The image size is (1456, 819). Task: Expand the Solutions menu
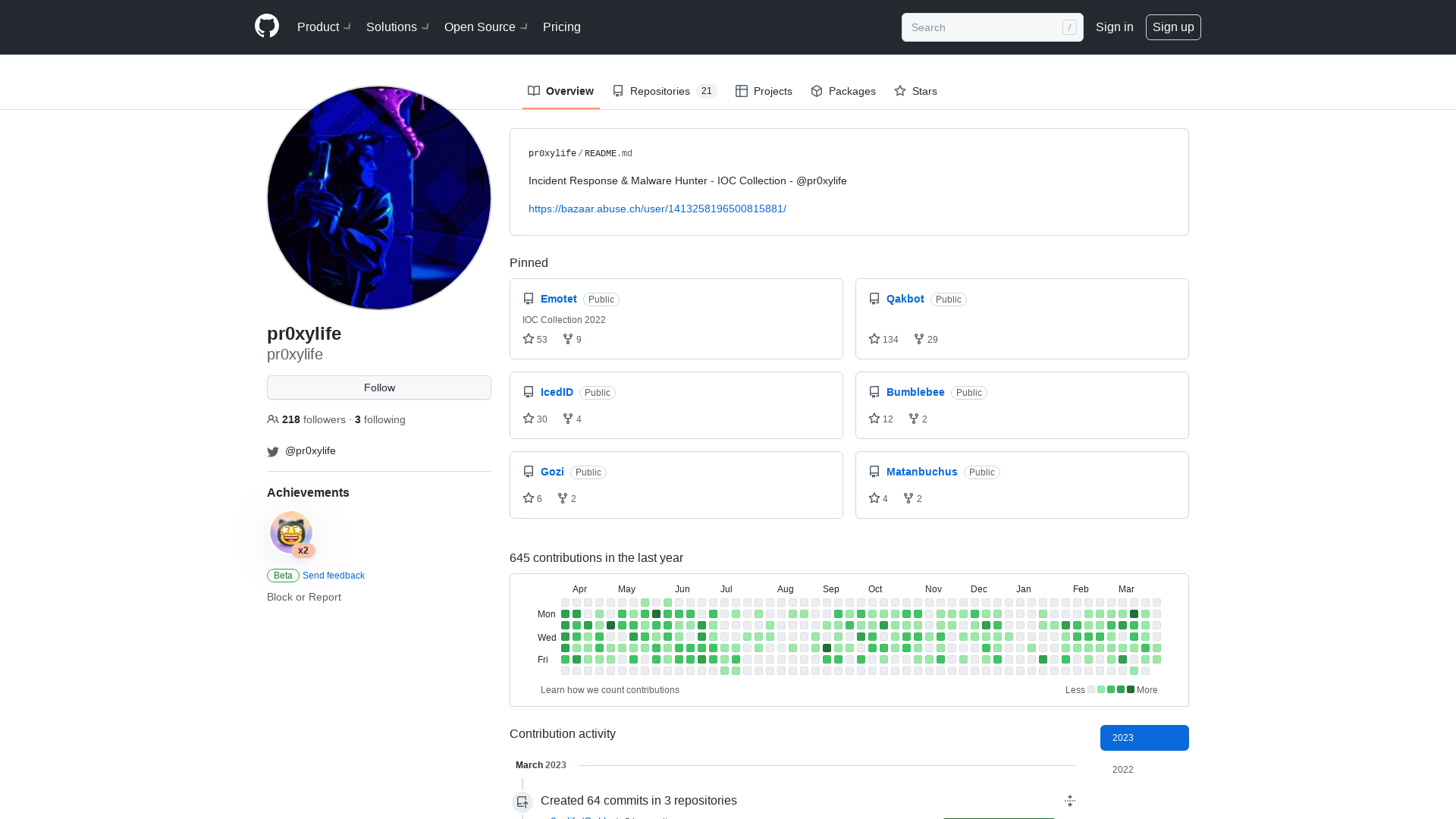pos(397,27)
